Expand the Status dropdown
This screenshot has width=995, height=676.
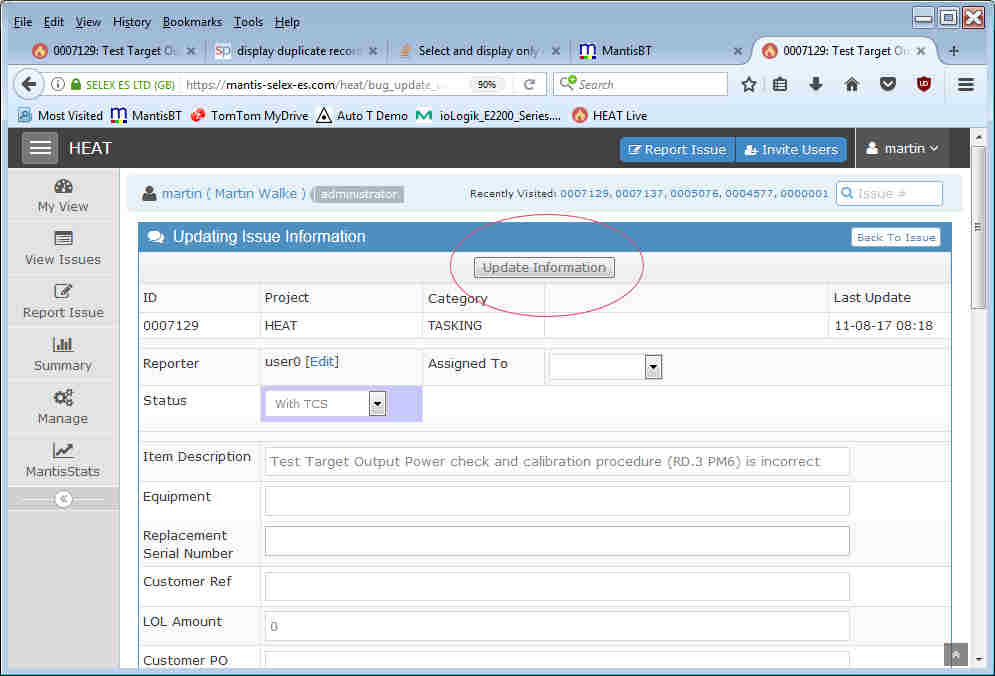(377, 403)
